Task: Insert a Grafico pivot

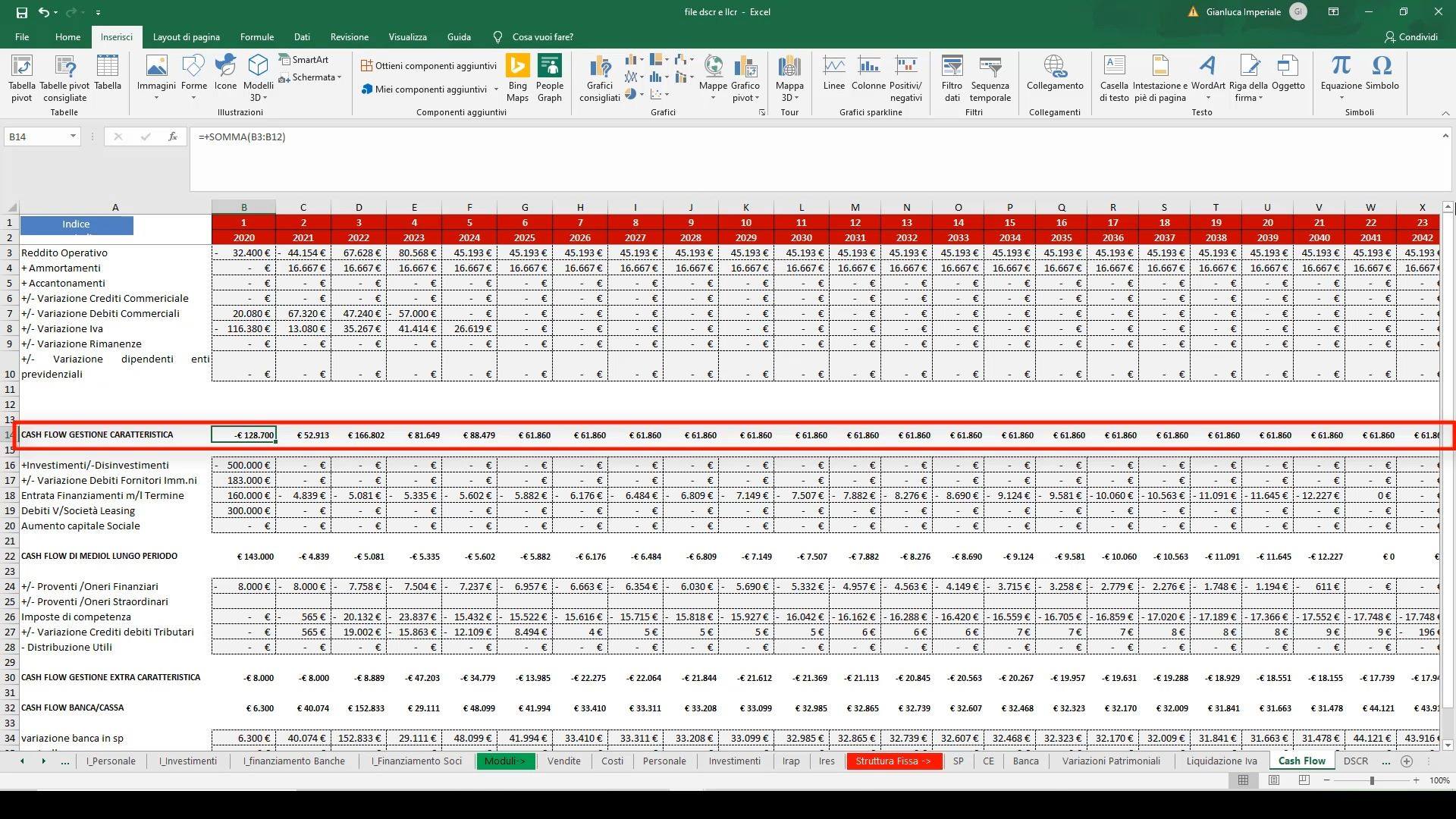Action: [745, 78]
